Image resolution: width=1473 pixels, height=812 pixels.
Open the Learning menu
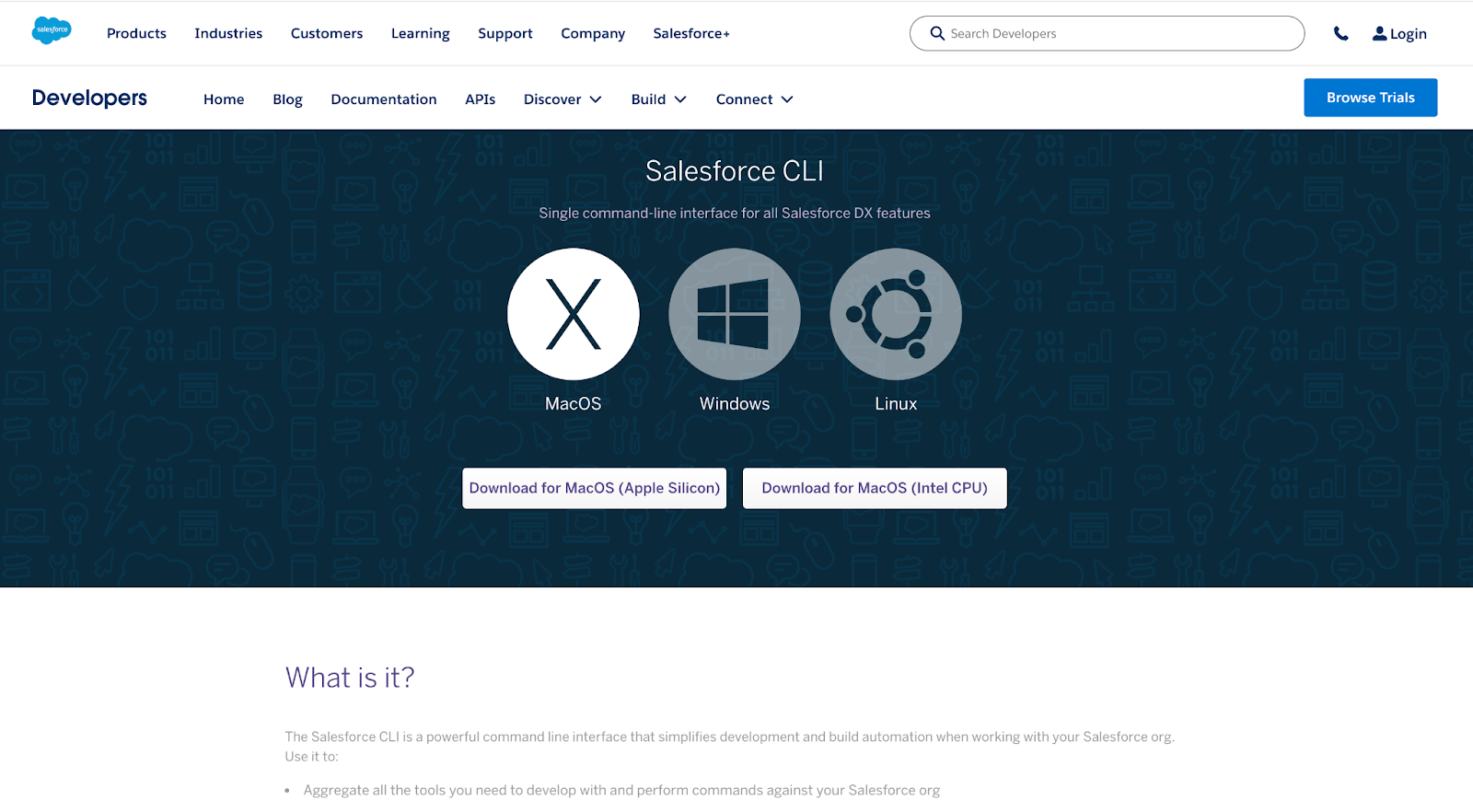(421, 33)
